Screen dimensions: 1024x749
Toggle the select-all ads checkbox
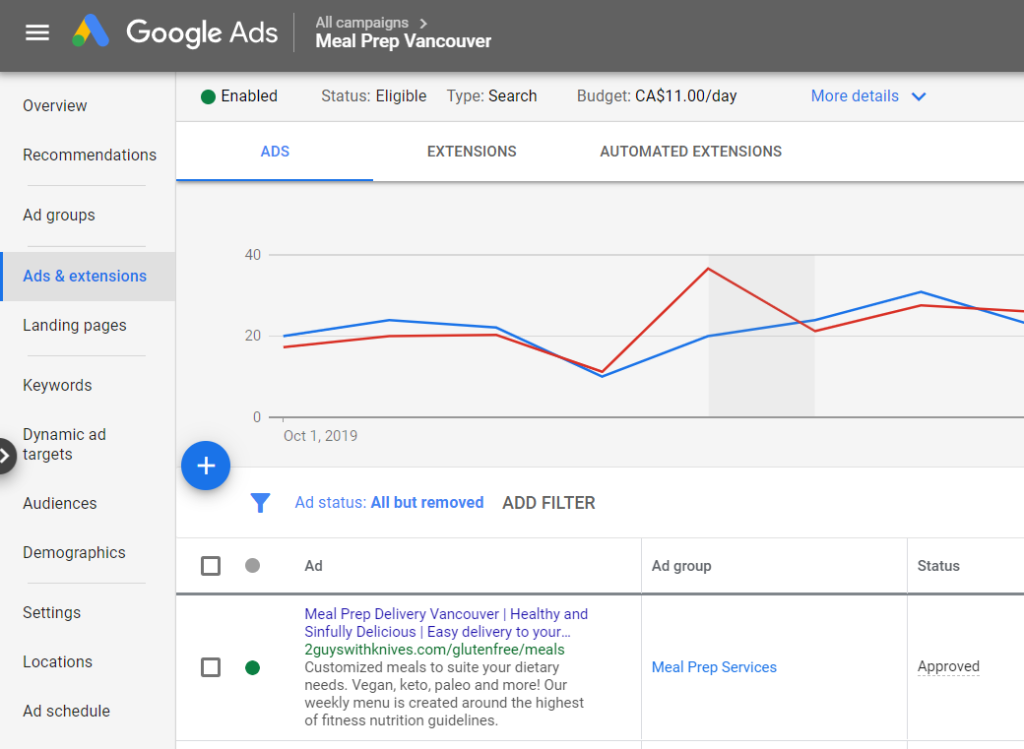click(211, 566)
